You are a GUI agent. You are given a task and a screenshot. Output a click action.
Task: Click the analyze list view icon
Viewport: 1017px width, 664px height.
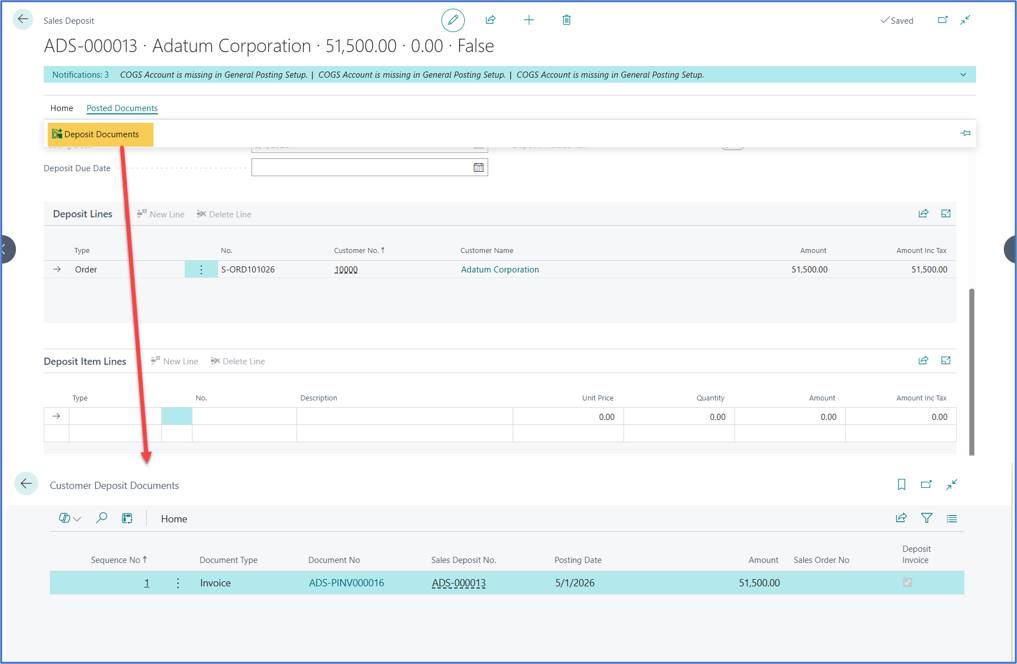click(x=127, y=518)
